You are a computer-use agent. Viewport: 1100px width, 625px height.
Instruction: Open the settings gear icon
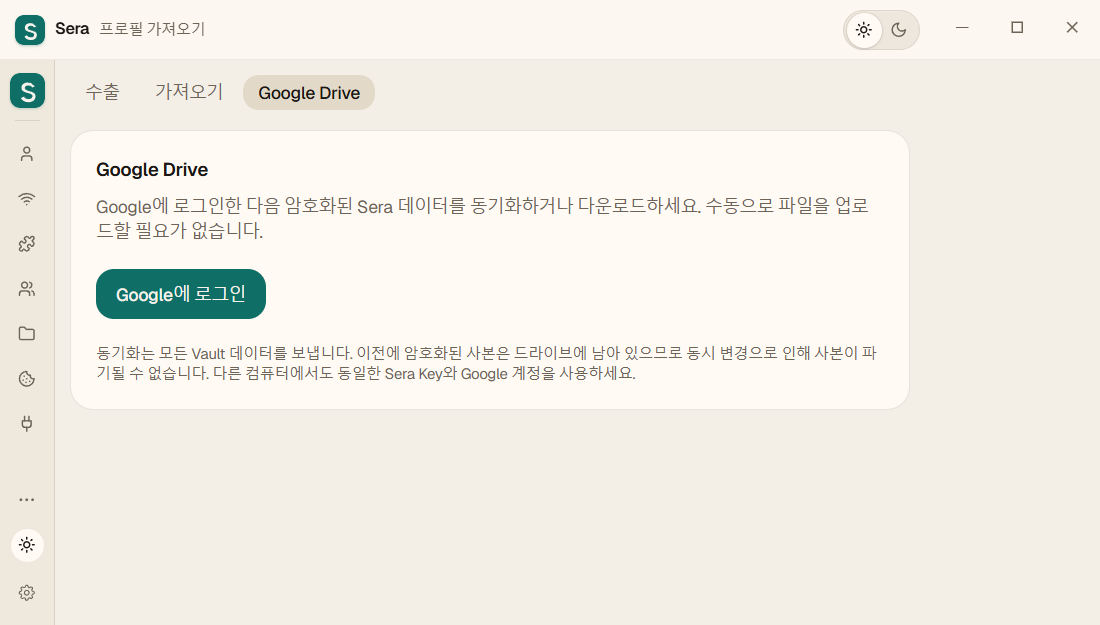click(x=27, y=593)
